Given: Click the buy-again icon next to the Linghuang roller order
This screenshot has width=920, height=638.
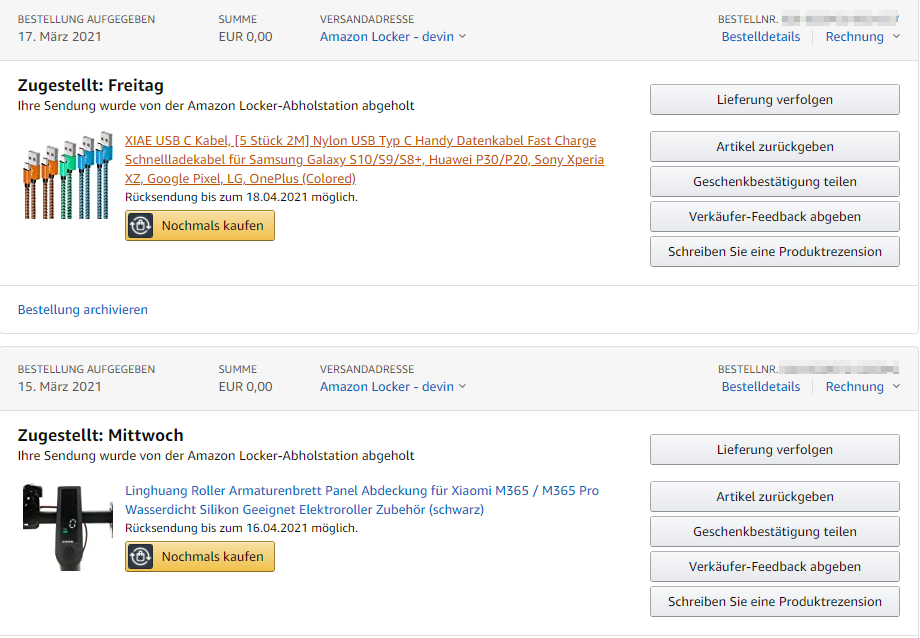Looking at the screenshot, I should pos(140,556).
